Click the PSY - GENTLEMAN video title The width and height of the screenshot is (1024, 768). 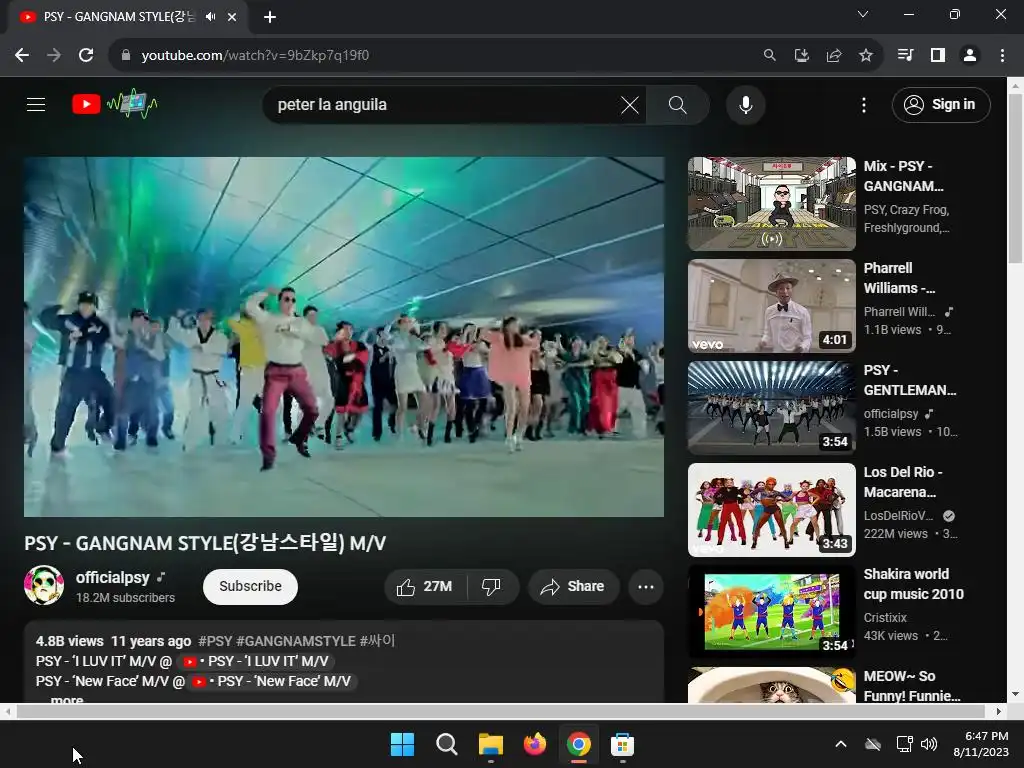click(910, 380)
